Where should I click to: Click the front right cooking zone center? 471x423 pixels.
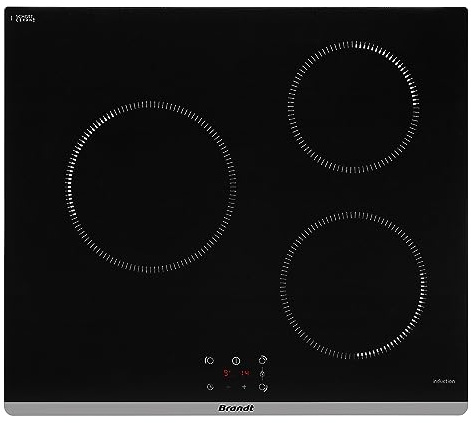pos(354,285)
